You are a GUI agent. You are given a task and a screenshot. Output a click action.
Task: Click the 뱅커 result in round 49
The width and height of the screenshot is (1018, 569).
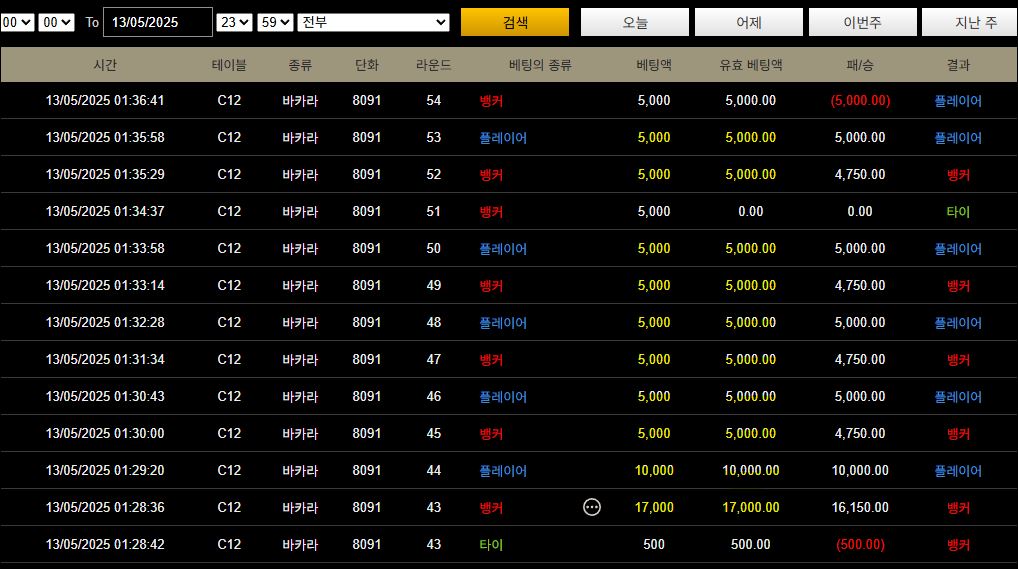pos(958,285)
